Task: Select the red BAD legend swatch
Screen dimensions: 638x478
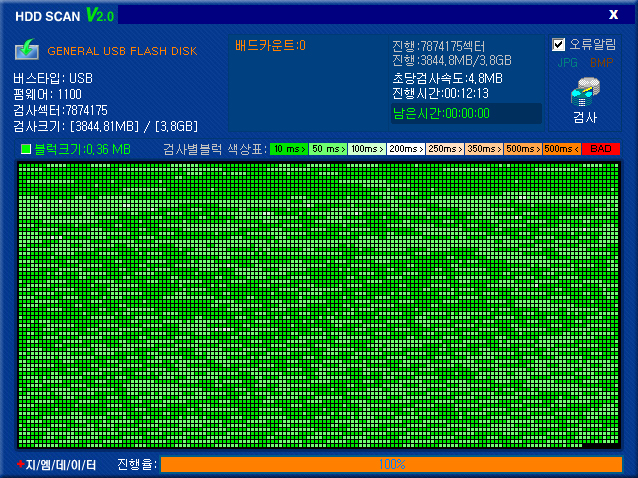Action: [x=601, y=149]
